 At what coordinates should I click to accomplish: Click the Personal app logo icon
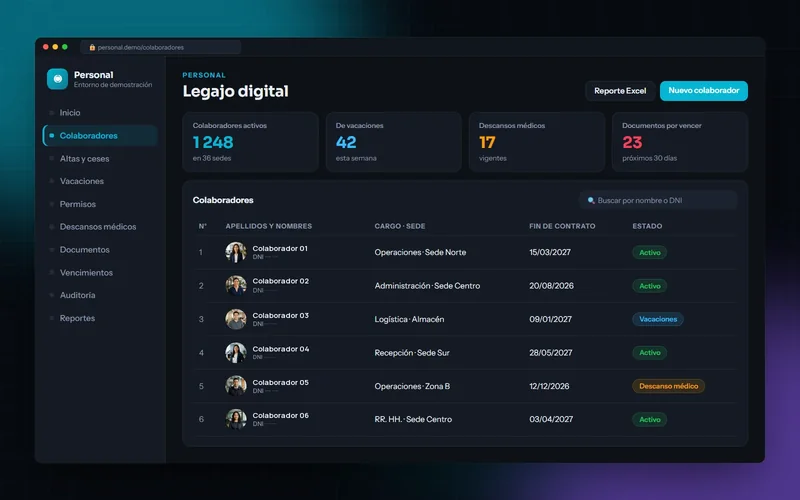pyautogui.click(x=57, y=79)
